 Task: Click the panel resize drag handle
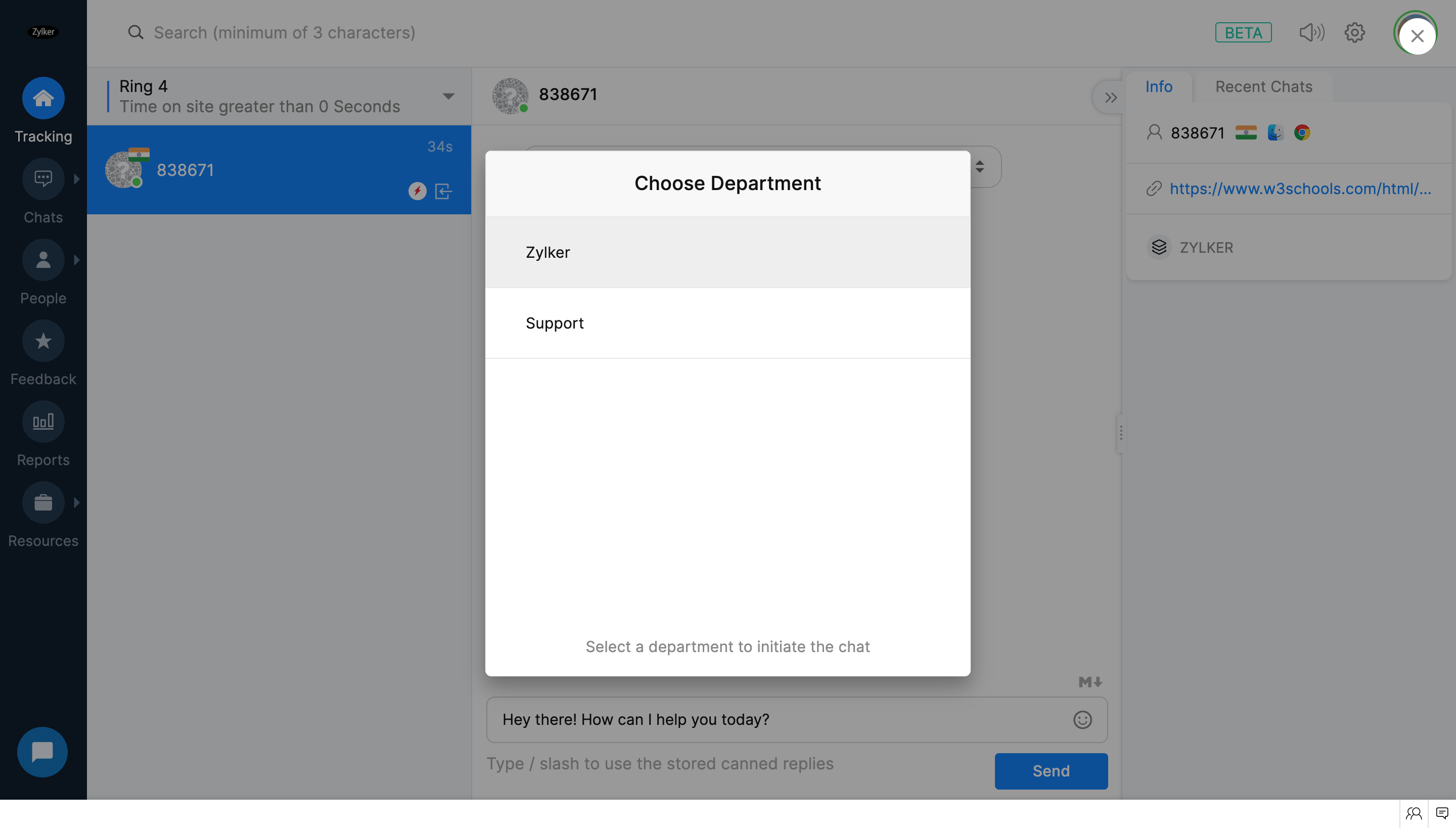[1120, 433]
